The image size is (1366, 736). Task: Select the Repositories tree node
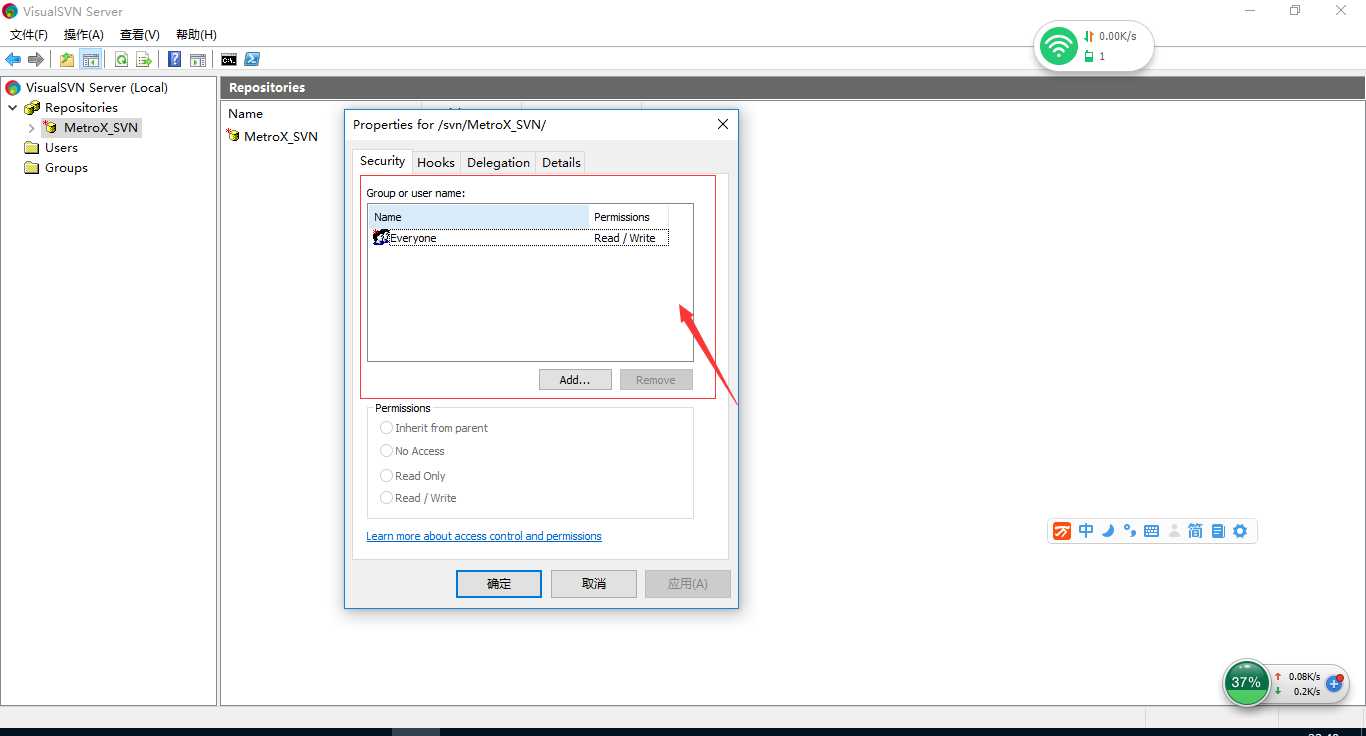(81, 108)
